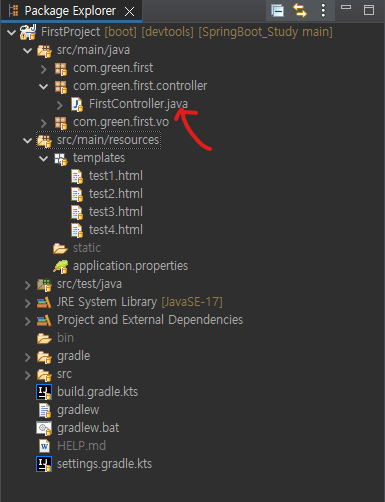This screenshot has height=502, width=385.
Task: Expand the src folder node
Action: pyautogui.click(x=27, y=375)
